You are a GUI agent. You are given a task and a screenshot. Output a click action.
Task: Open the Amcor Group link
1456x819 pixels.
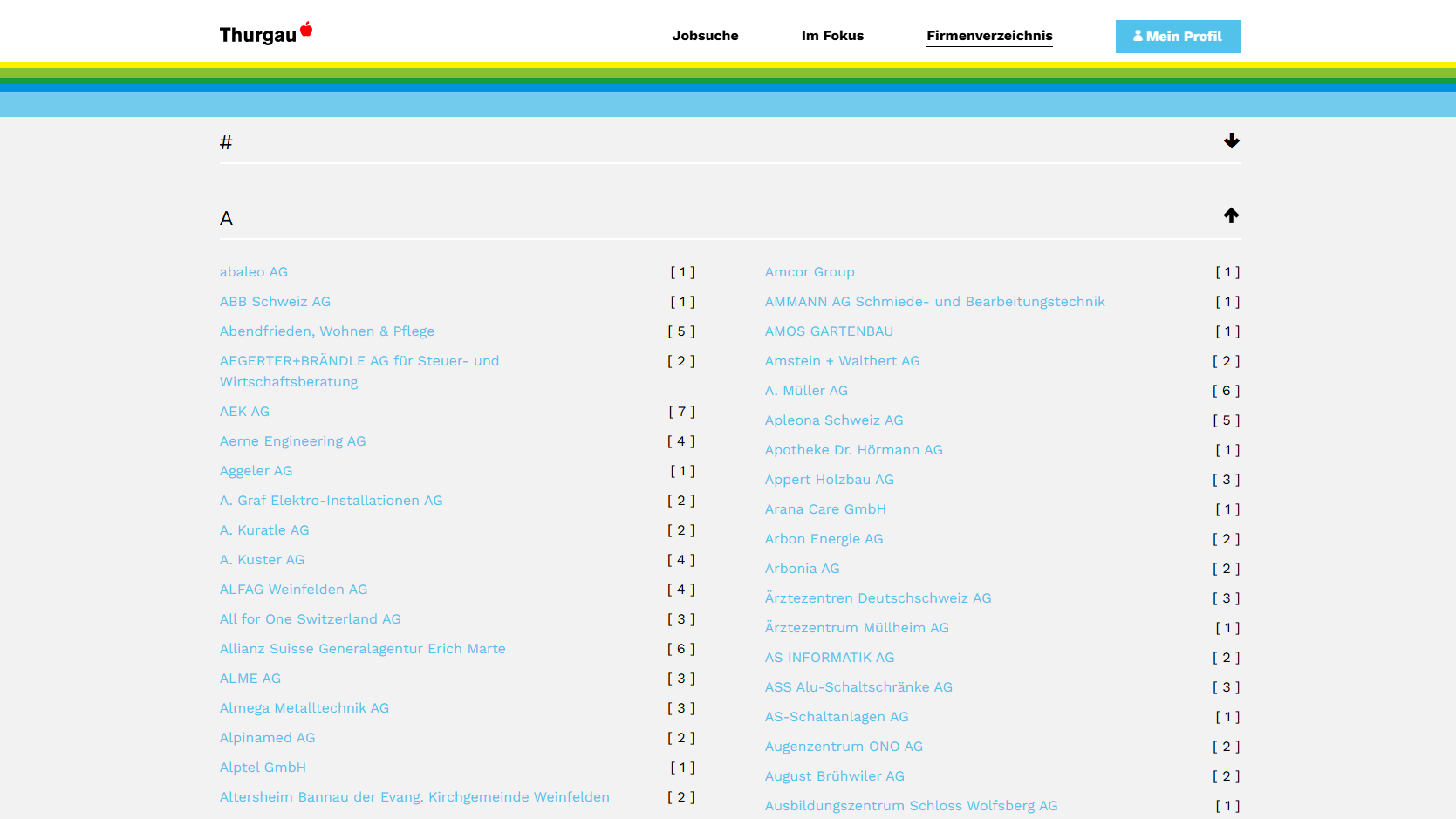(810, 272)
